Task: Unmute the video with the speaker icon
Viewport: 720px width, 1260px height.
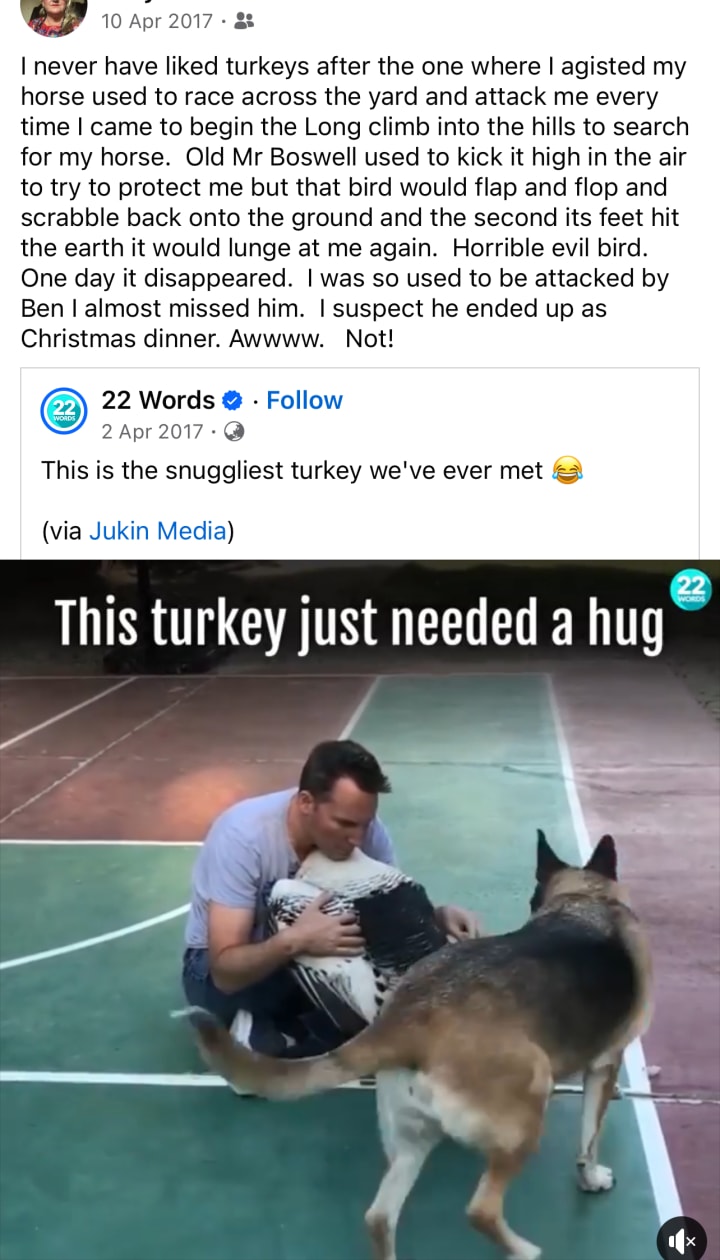Action: click(x=682, y=1240)
